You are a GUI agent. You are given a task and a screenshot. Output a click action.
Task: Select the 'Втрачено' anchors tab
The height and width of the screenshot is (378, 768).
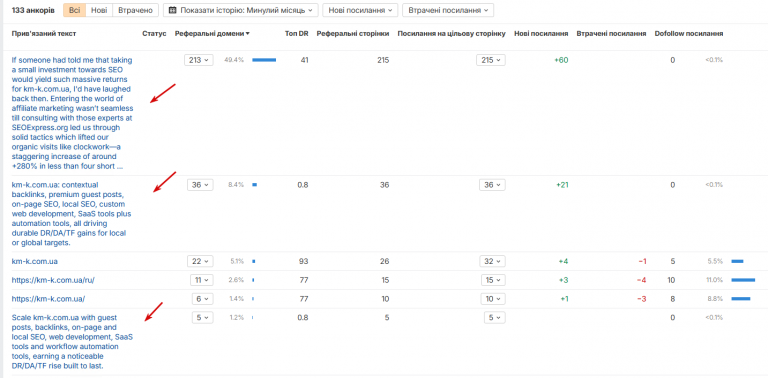(136, 10)
